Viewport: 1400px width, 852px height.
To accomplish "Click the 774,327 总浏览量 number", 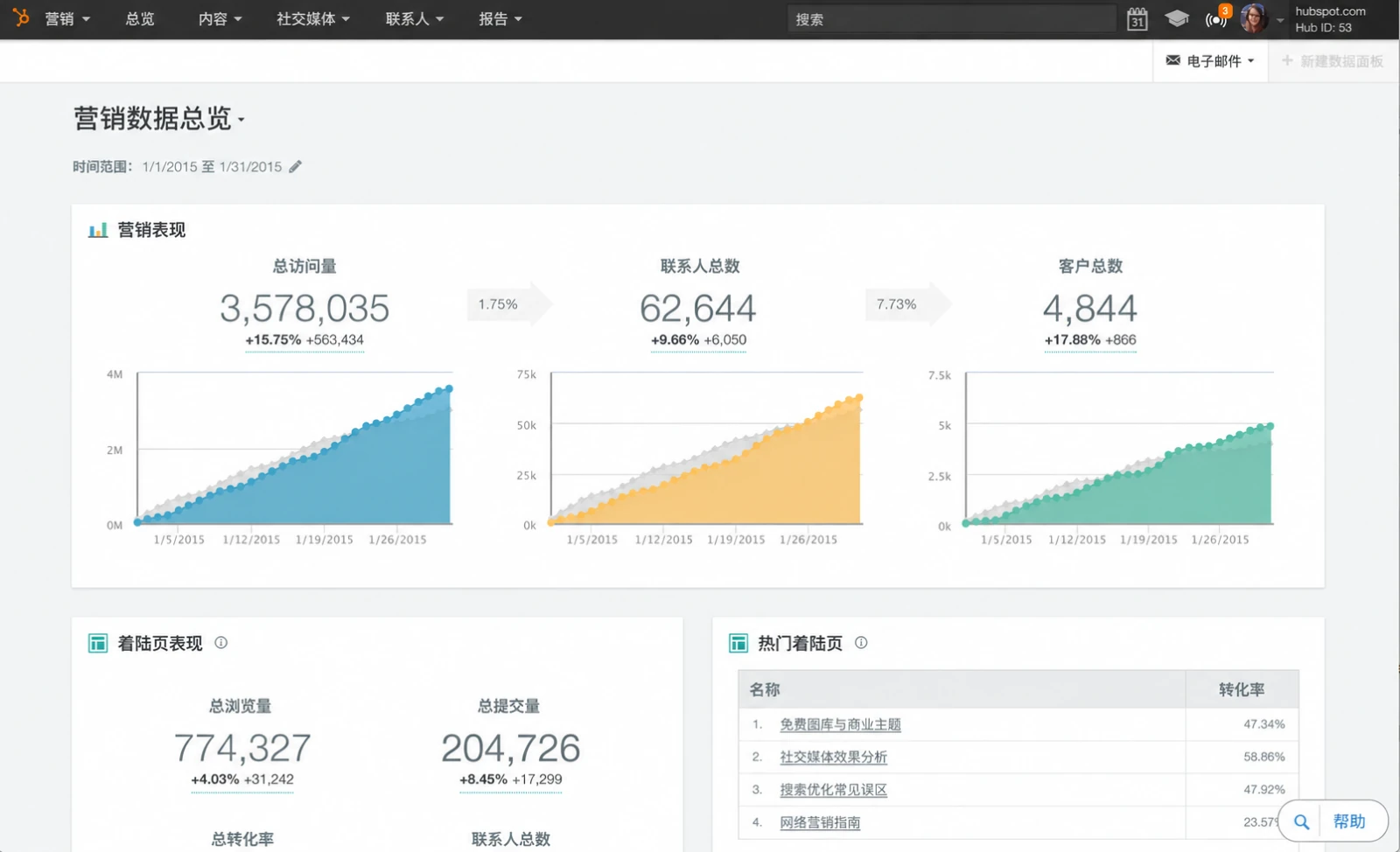I will coord(242,749).
